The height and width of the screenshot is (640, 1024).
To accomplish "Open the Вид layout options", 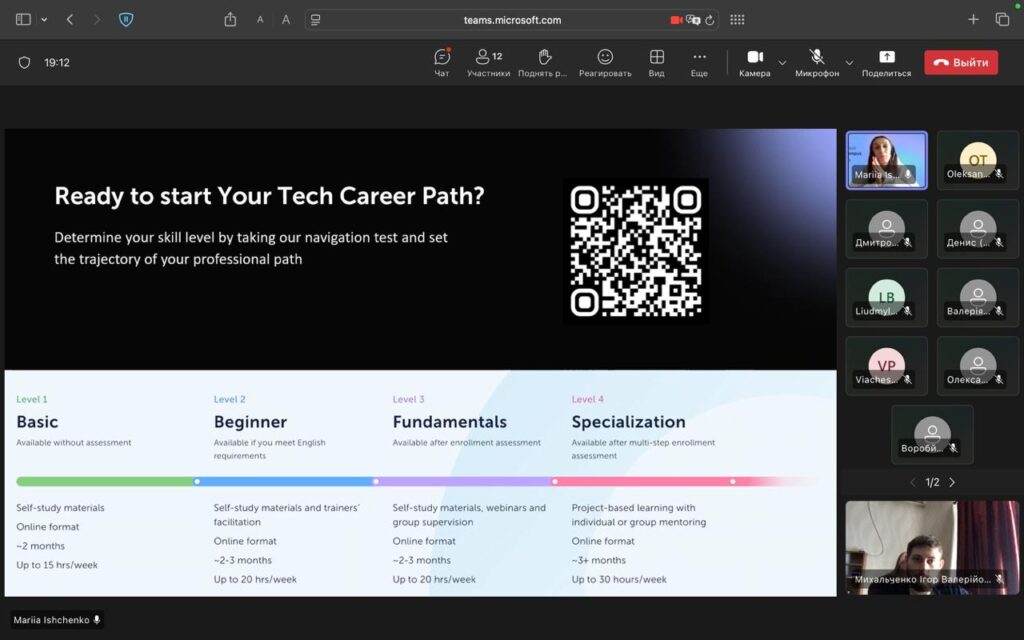I will click(x=656, y=63).
